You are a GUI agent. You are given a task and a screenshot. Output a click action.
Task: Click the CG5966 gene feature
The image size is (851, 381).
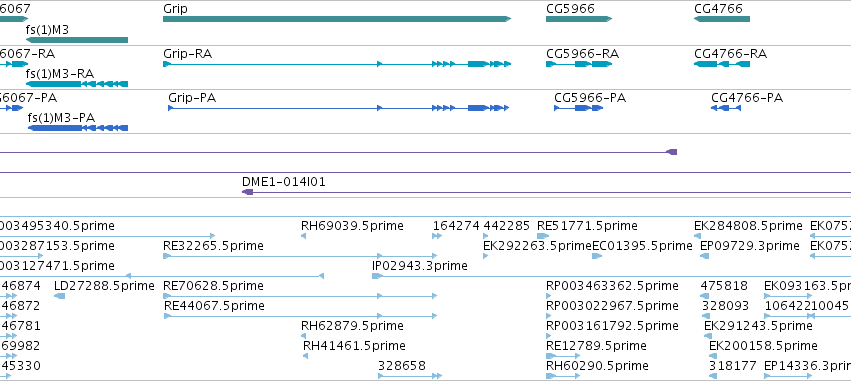pyautogui.click(x=579, y=19)
